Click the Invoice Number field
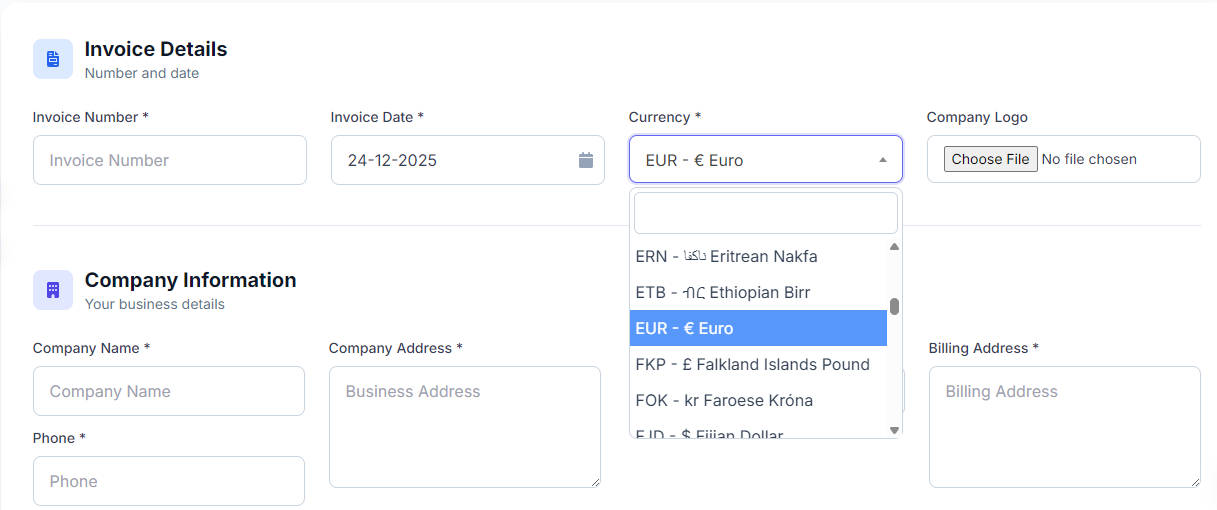Viewport: 1217px width, 510px height. coord(169,160)
